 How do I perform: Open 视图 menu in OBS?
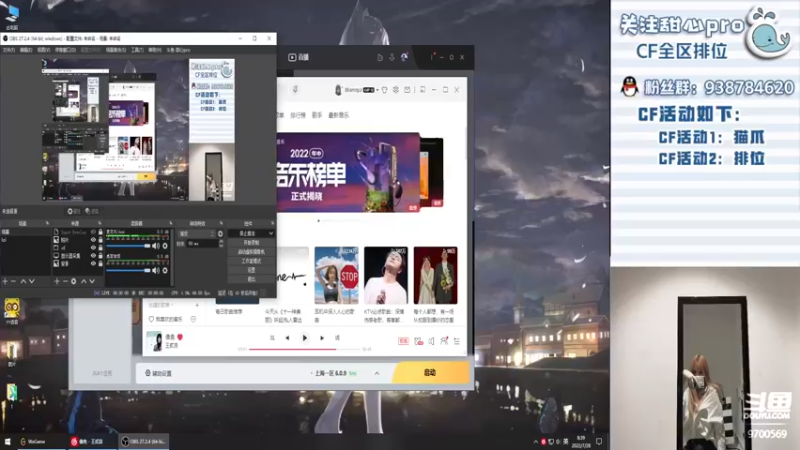click(x=43, y=50)
